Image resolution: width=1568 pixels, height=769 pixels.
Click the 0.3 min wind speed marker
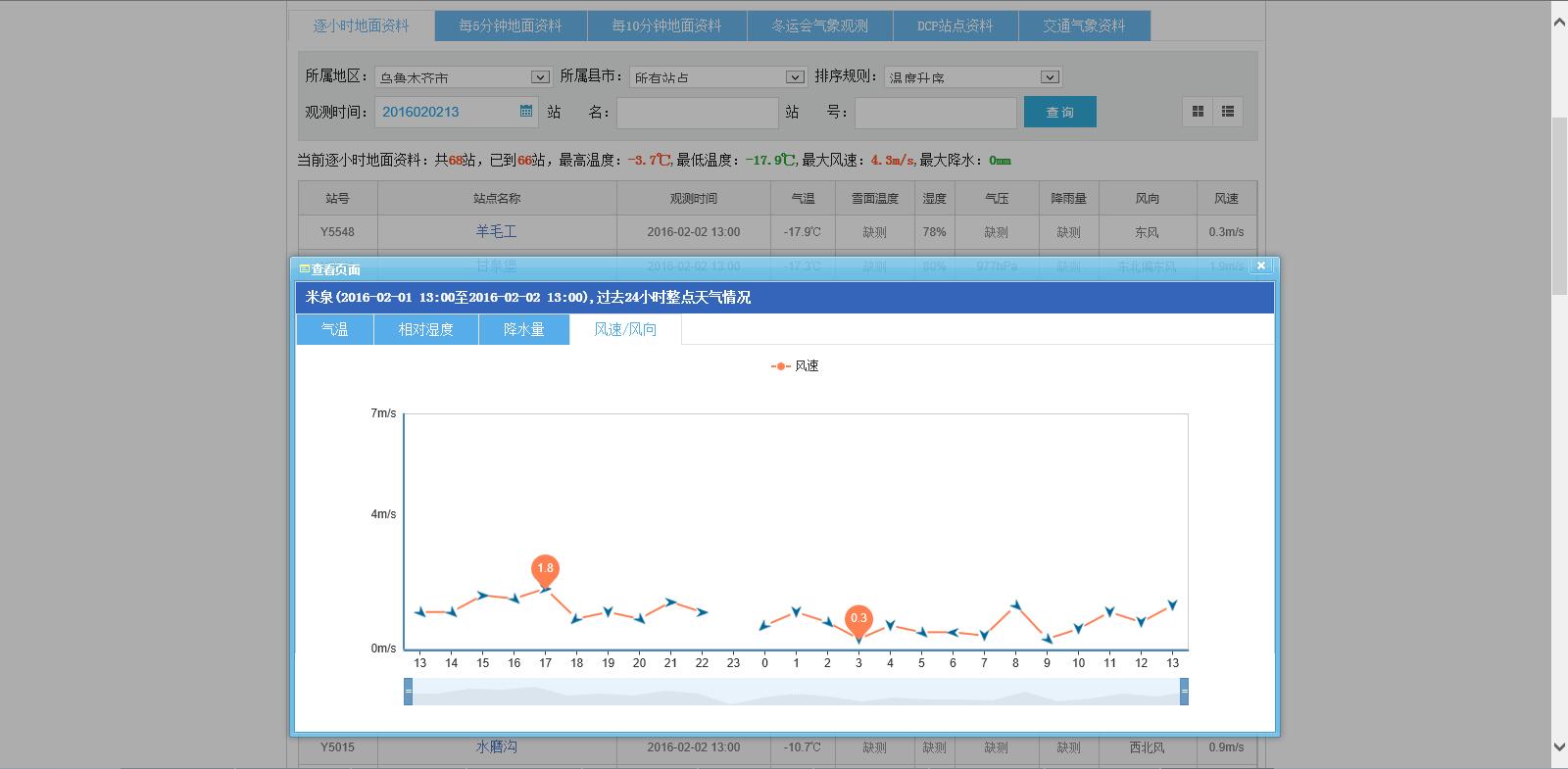[x=858, y=618]
